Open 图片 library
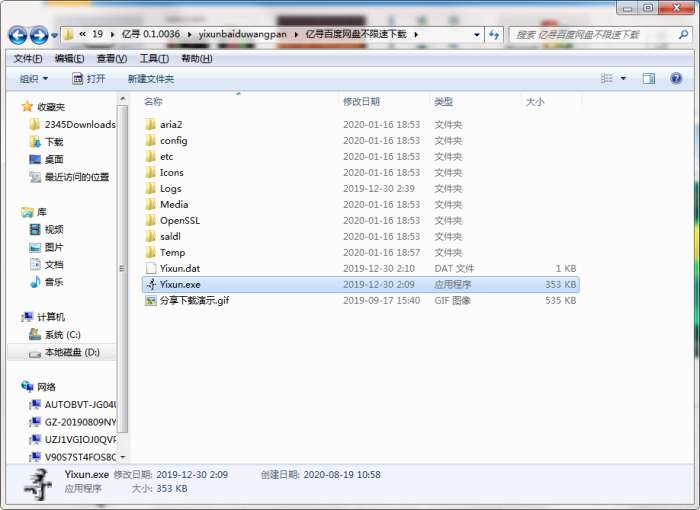 [x=46, y=247]
